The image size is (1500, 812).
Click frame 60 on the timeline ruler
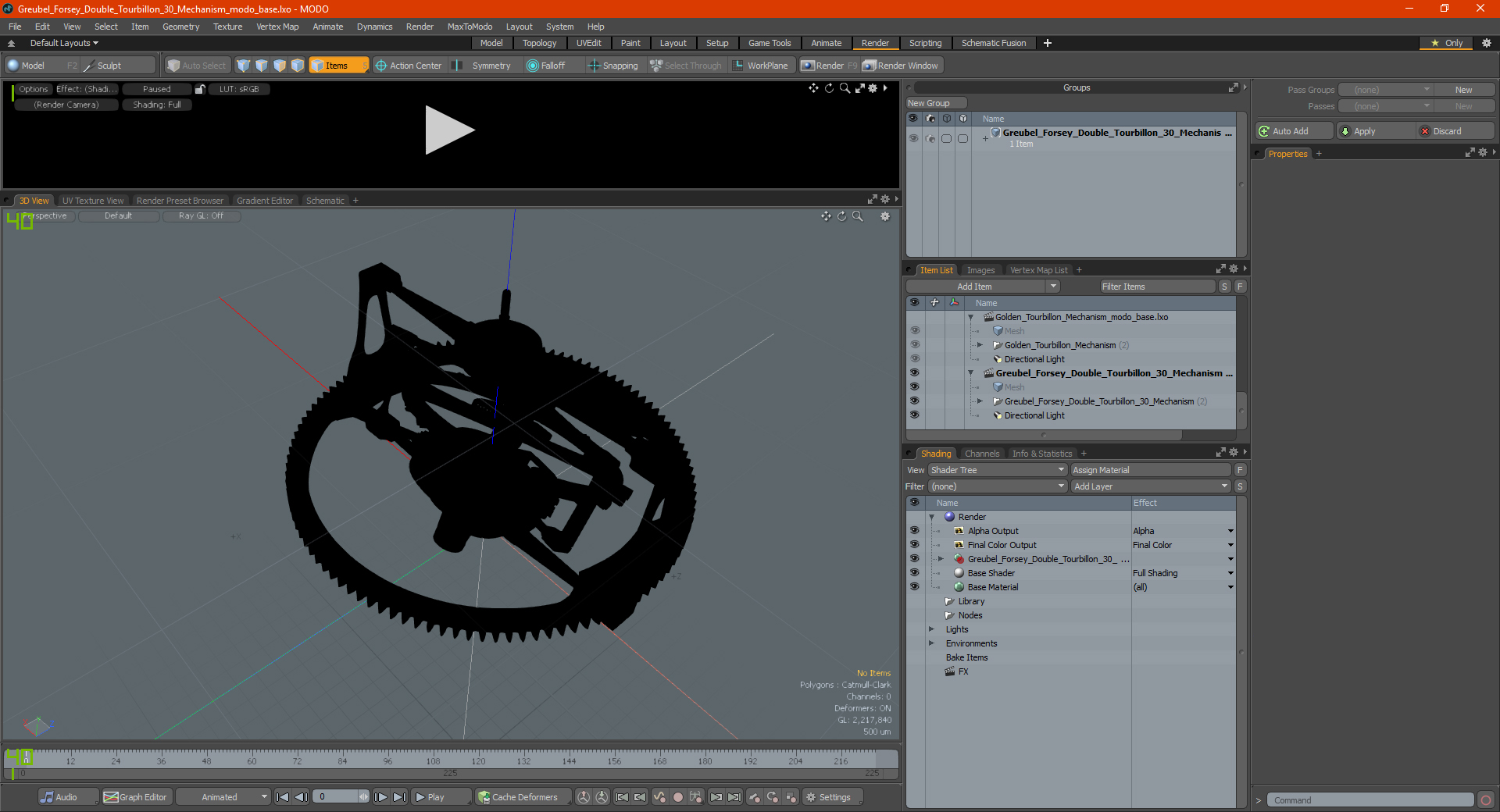252,760
